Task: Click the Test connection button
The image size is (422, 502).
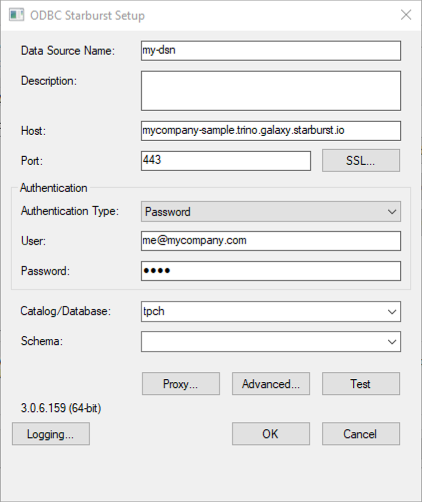Action: tap(361, 384)
